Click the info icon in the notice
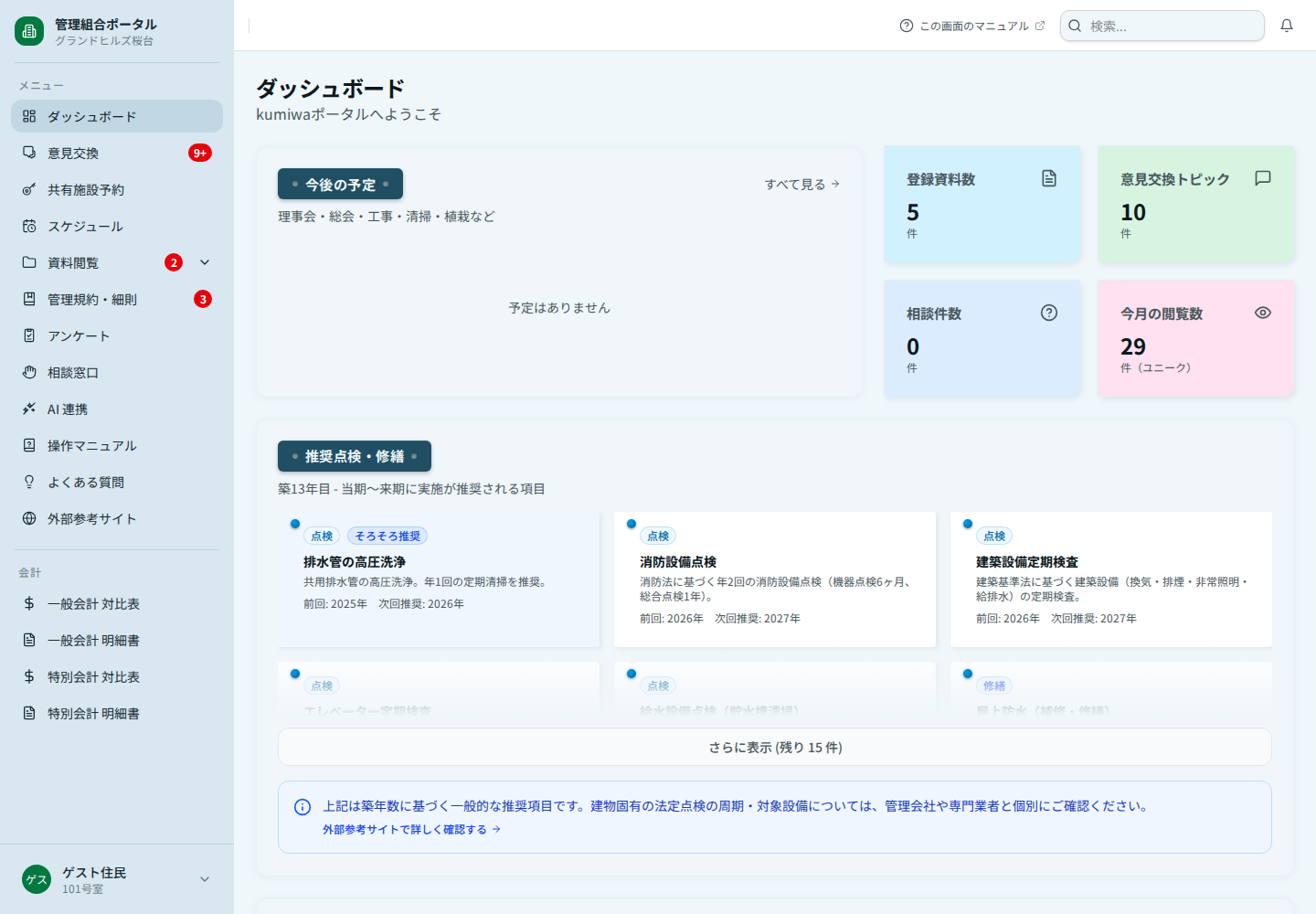Image resolution: width=1316 pixels, height=914 pixels. pyautogui.click(x=302, y=807)
